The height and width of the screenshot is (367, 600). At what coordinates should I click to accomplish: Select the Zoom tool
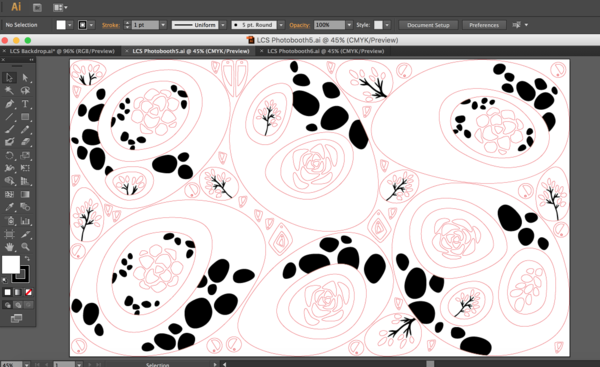tap(25, 247)
